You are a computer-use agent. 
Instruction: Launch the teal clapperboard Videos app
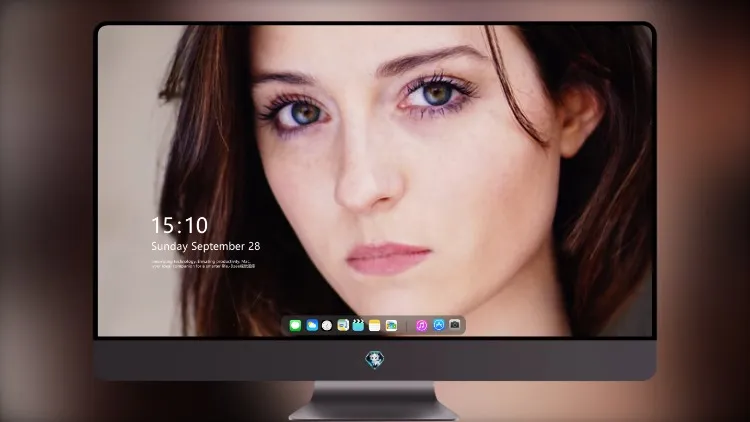(x=358, y=325)
